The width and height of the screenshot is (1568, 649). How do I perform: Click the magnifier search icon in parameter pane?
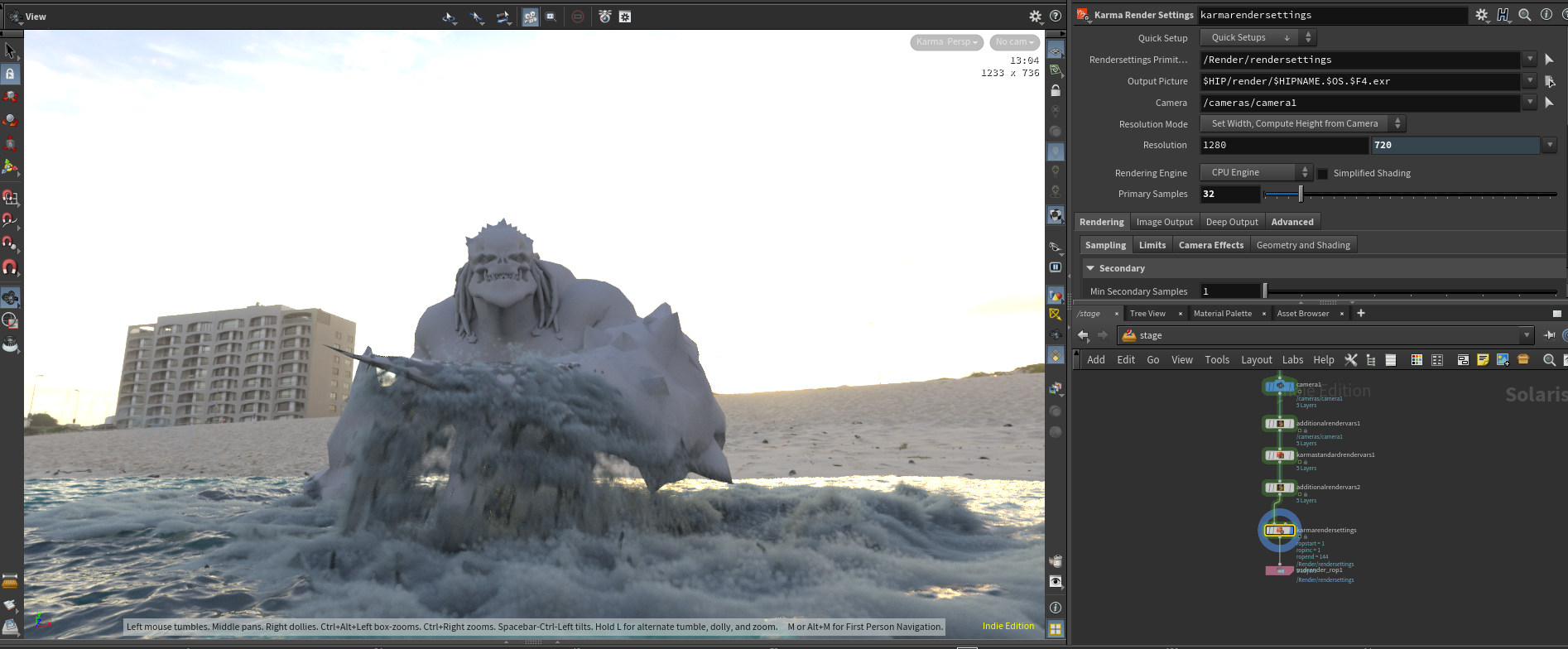coord(1524,15)
